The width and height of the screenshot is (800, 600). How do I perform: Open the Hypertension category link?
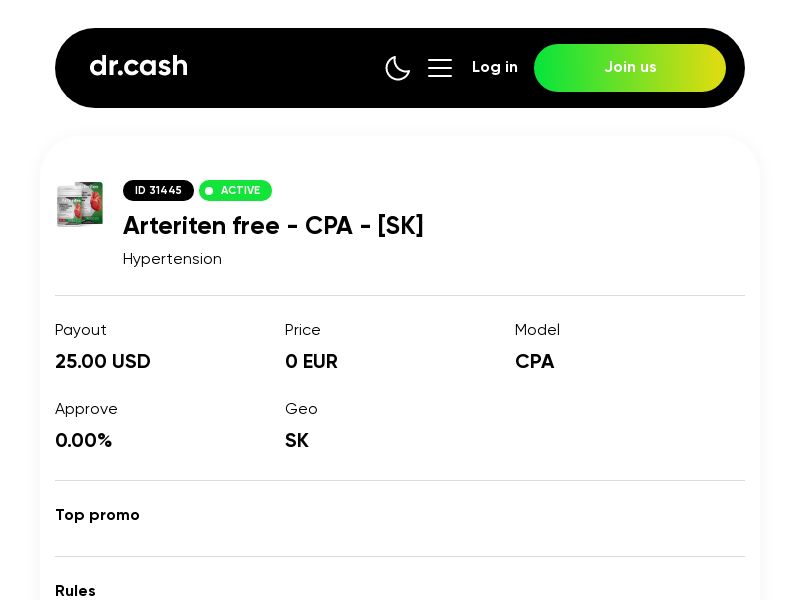(172, 259)
